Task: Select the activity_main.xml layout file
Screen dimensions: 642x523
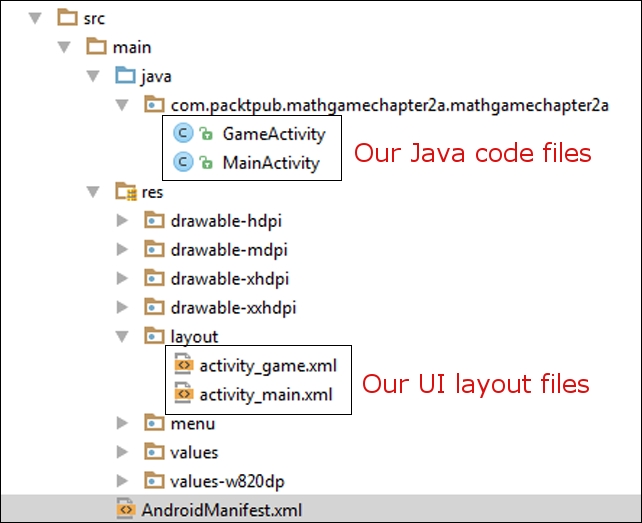Action: tap(268, 394)
